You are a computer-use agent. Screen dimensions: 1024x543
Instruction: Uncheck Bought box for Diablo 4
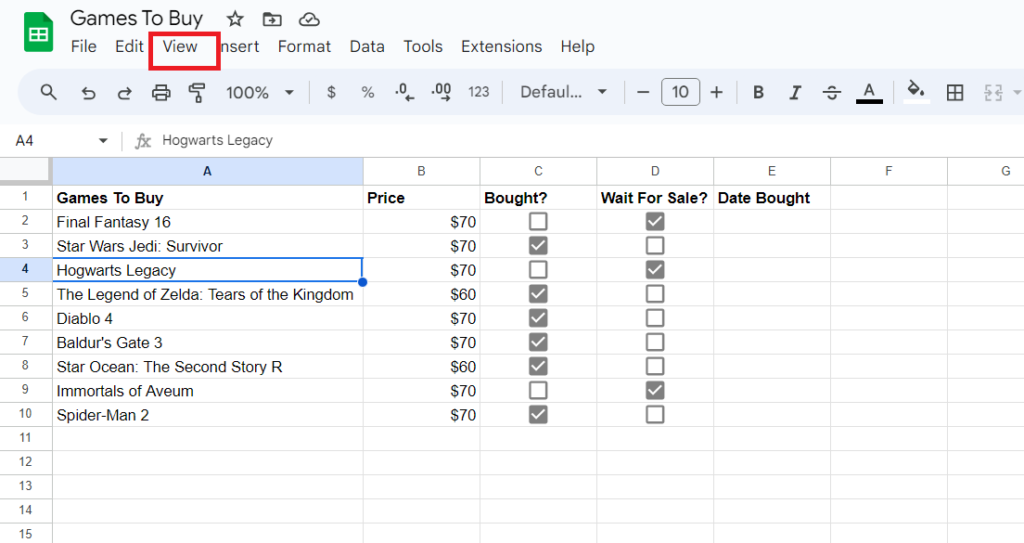click(538, 318)
